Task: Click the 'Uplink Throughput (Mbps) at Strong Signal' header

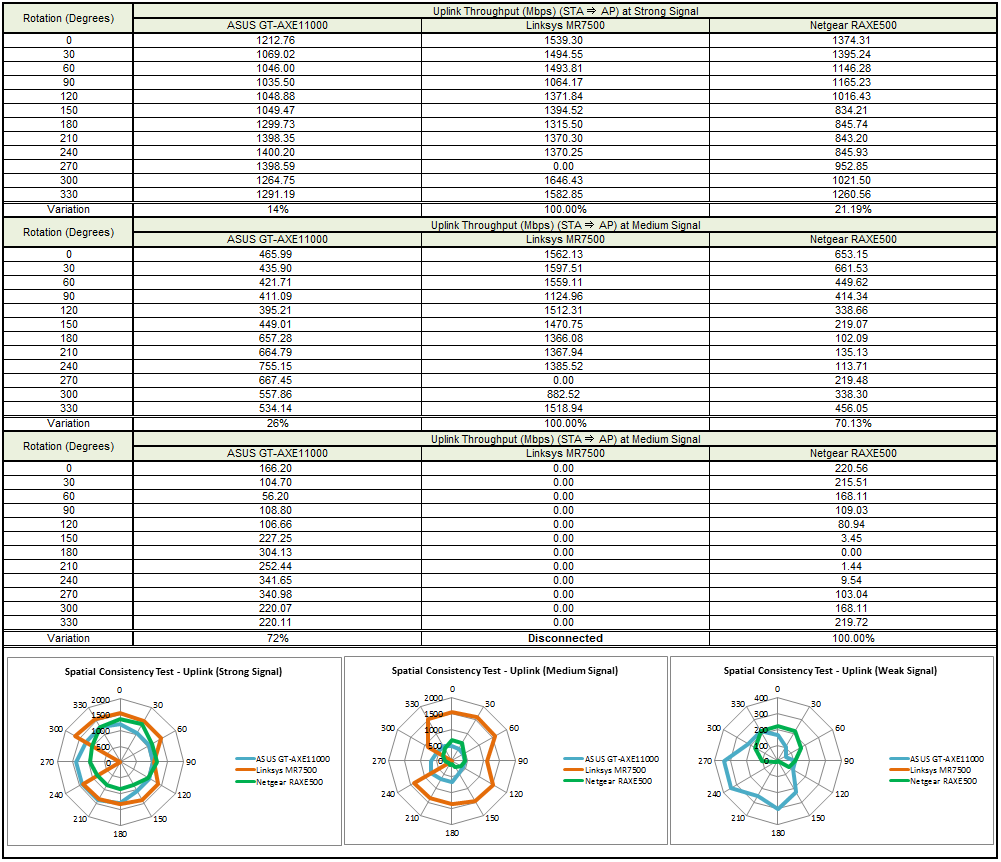Action: 566,11
